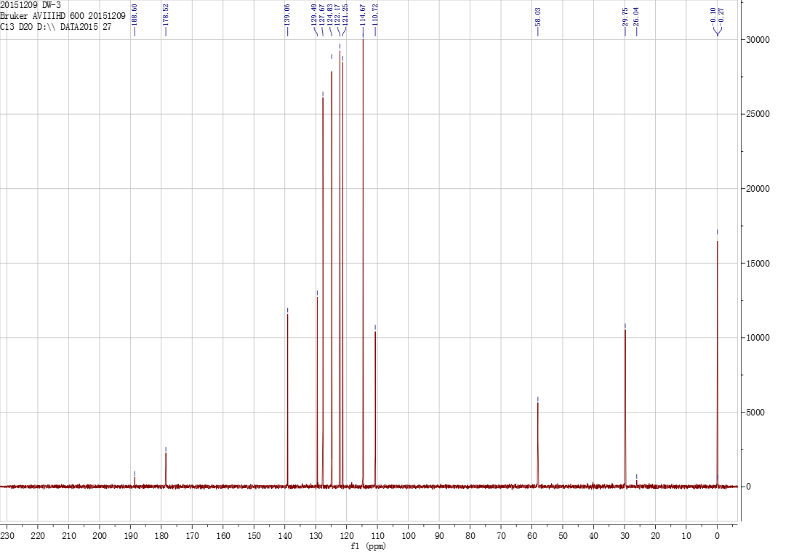Click the "f1 (ppm)" axis title
This screenshot has width=791, height=553.
(x=368, y=546)
